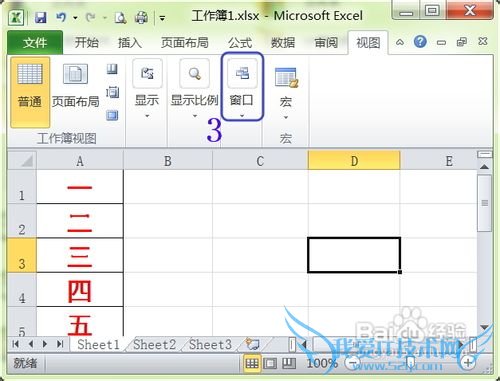The height and width of the screenshot is (381, 500).
Task: Switch to the 公式 ribbon tab
Action: click(x=240, y=43)
